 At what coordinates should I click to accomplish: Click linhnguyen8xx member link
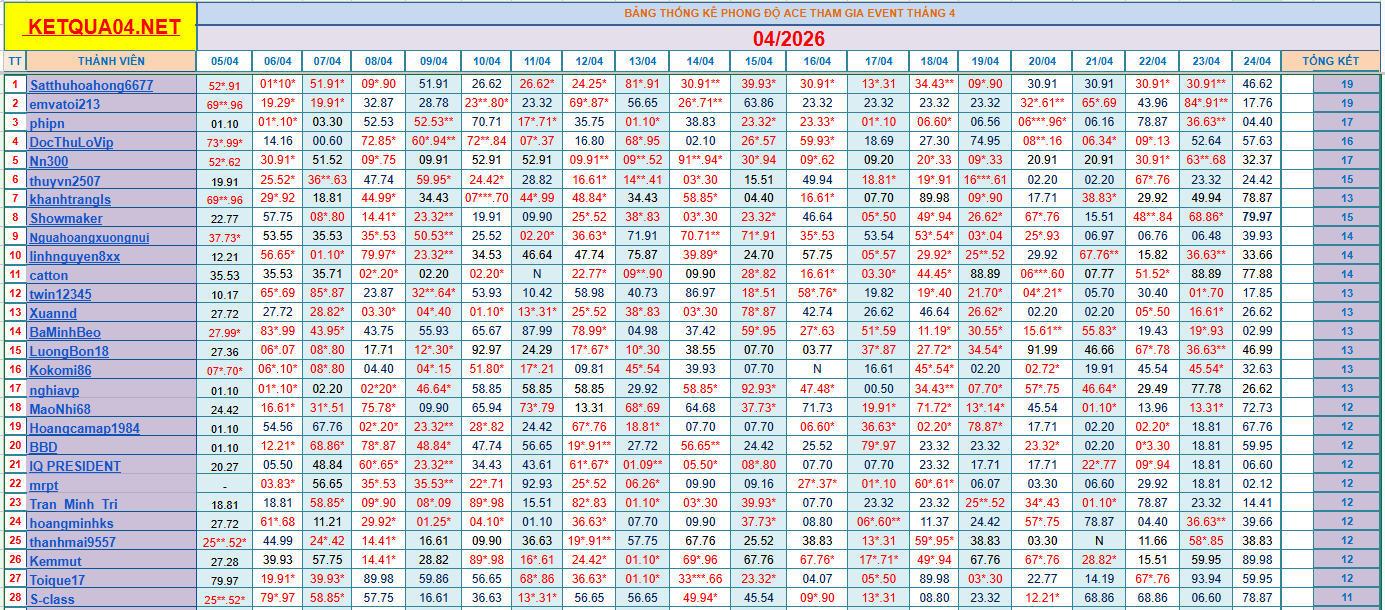point(75,256)
